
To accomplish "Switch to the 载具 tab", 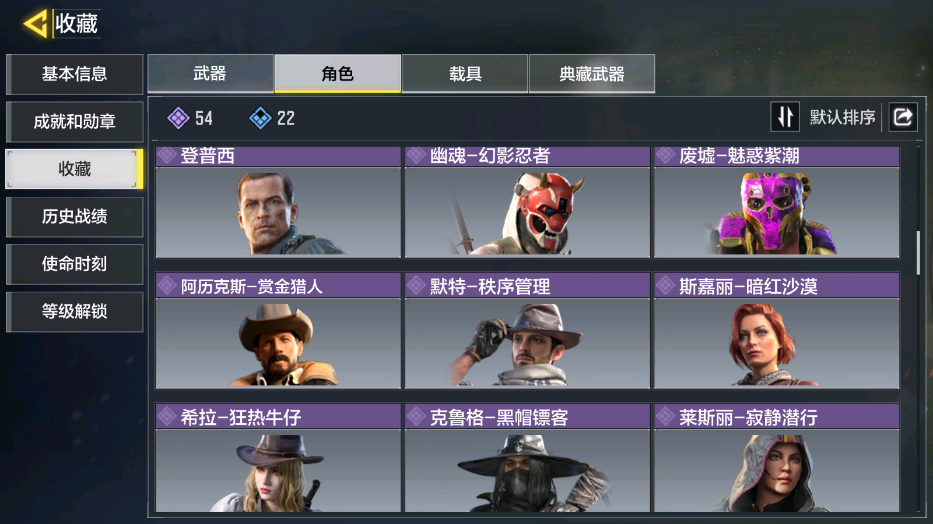I will (465, 74).
